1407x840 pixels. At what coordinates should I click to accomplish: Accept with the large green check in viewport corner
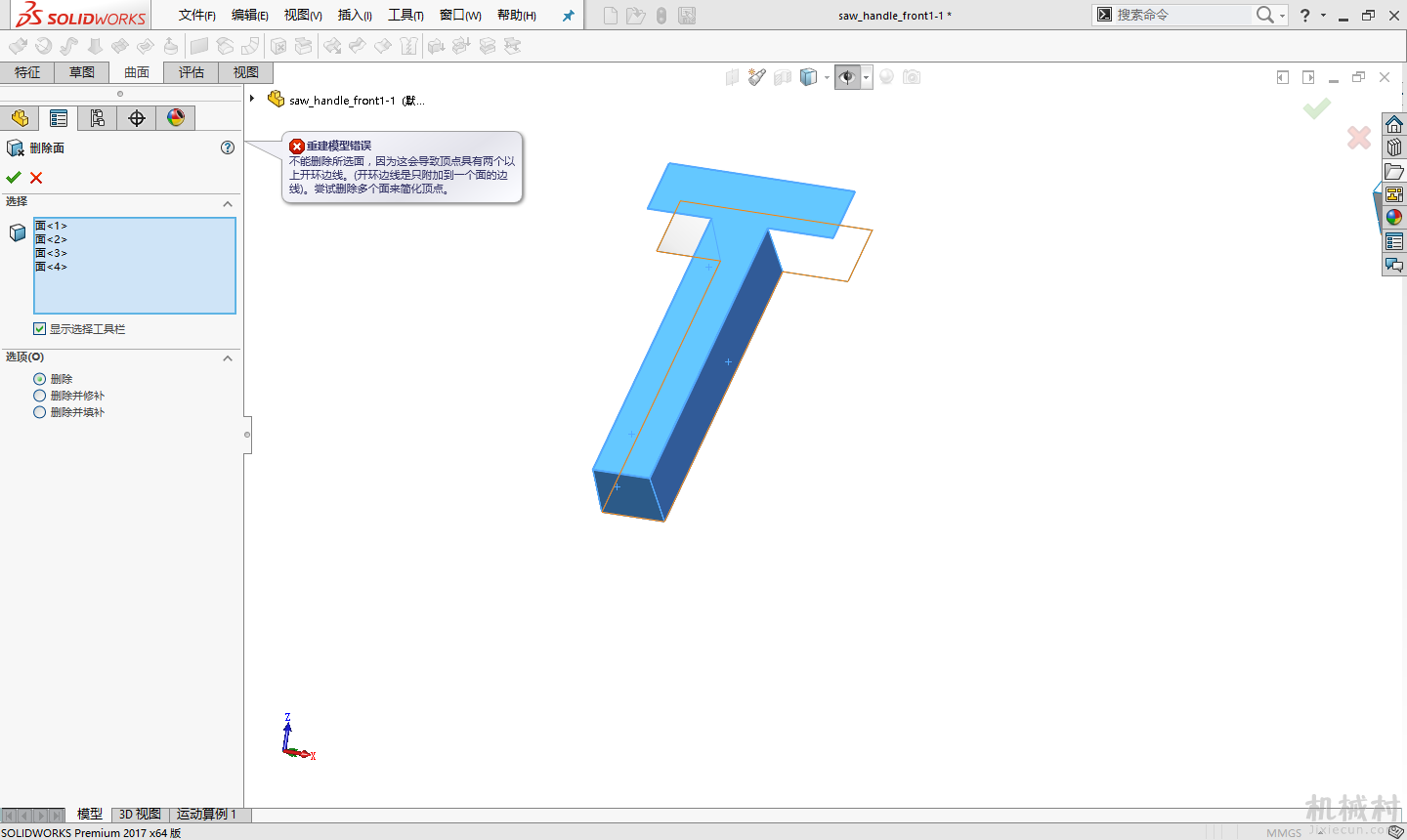[x=1317, y=108]
